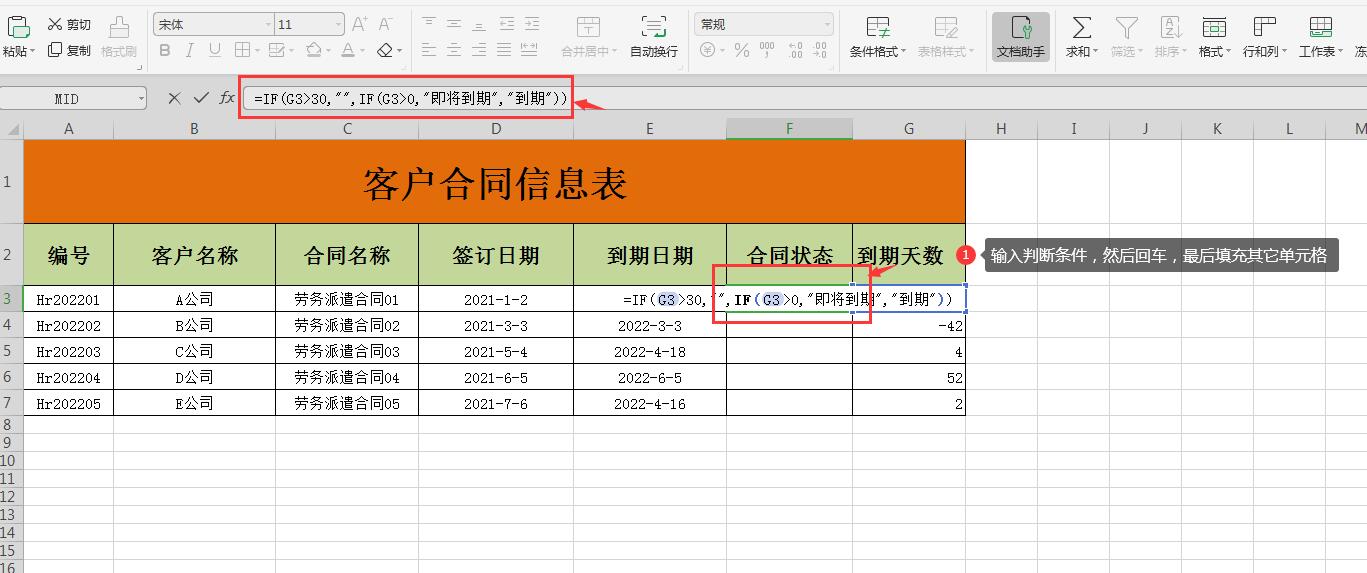Click cell containing Hr202203
1367x573 pixels.
click(x=68, y=351)
